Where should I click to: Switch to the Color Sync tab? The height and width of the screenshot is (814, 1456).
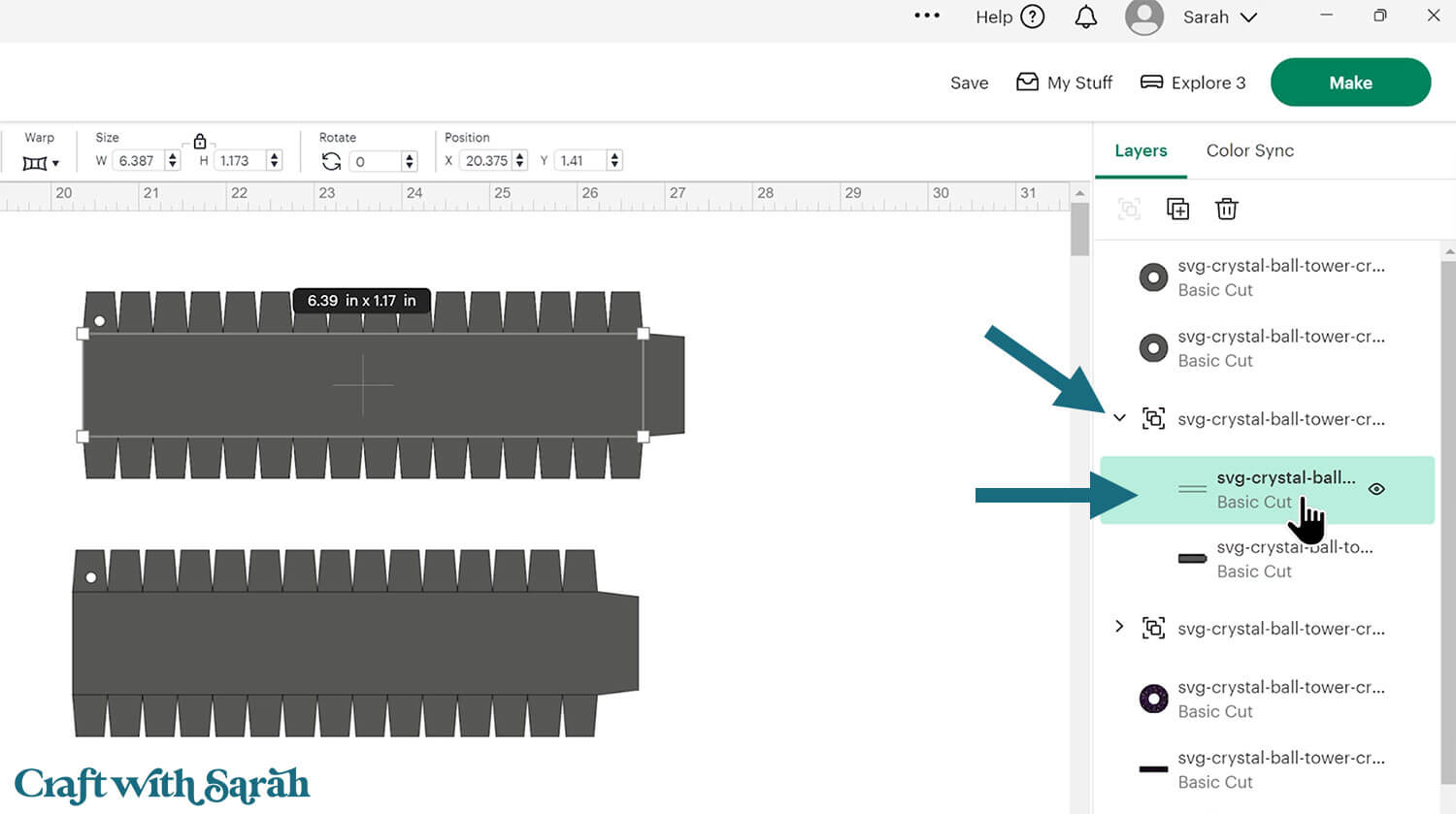pyautogui.click(x=1249, y=150)
